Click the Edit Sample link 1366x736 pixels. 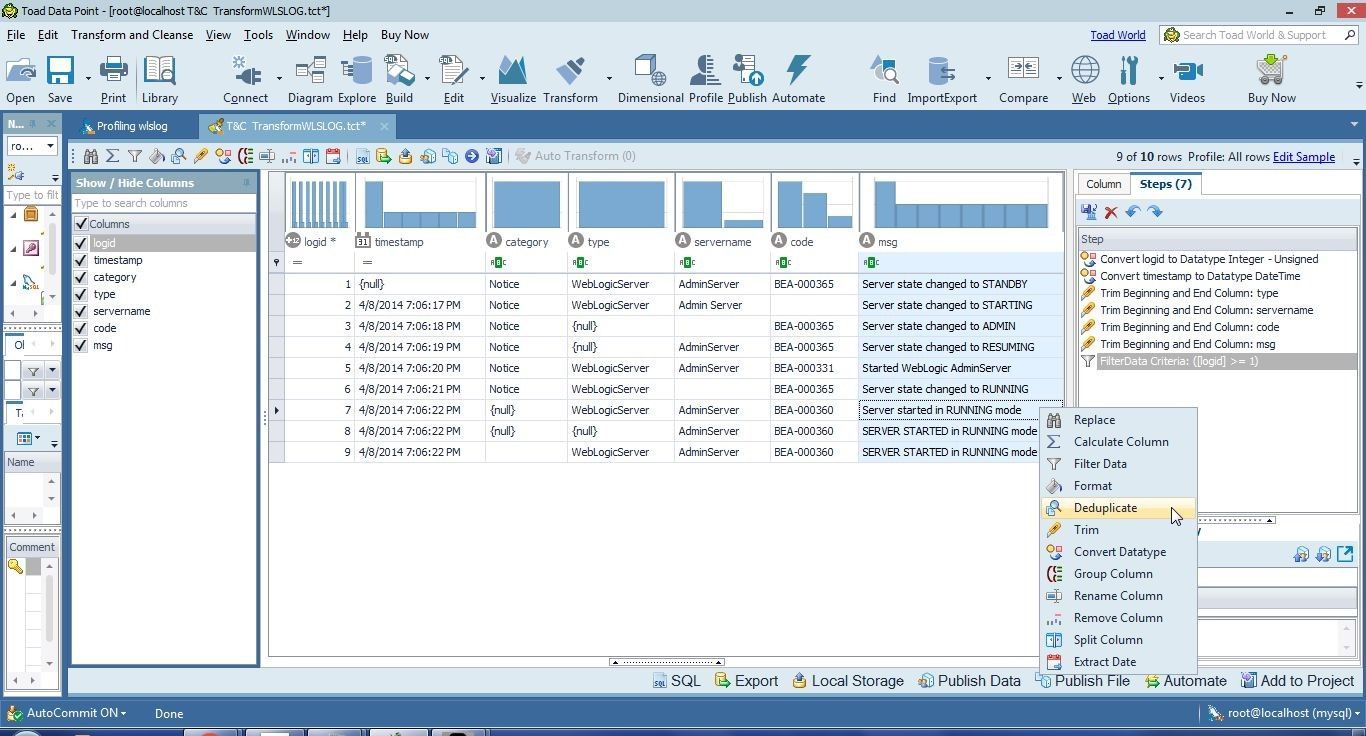pos(1304,157)
